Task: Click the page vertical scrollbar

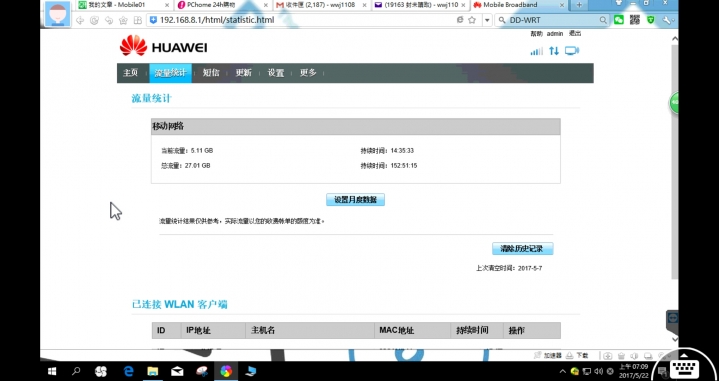Action: (x=675, y=161)
